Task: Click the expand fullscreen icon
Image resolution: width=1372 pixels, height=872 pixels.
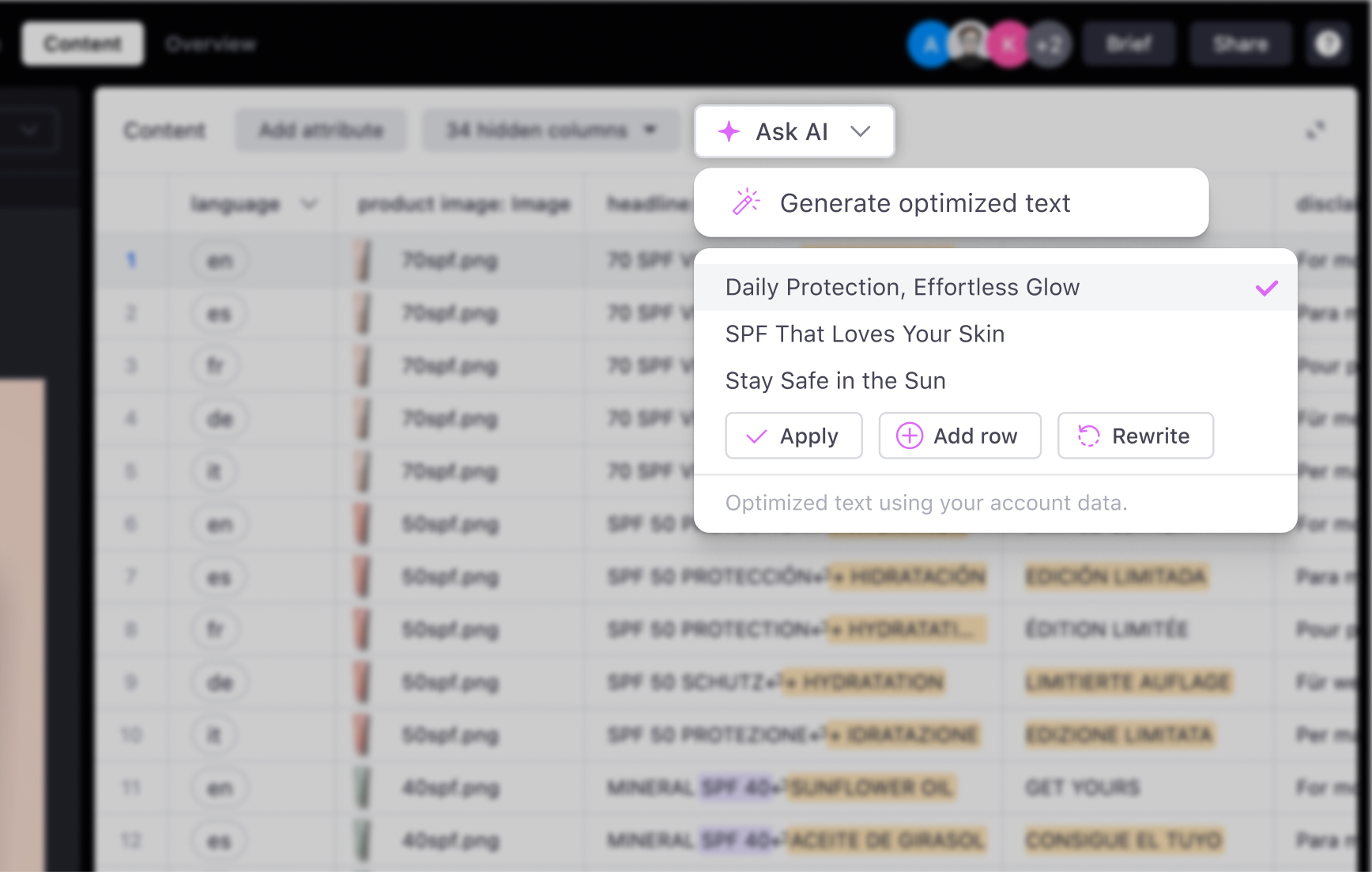Action: [x=1315, y=130]
